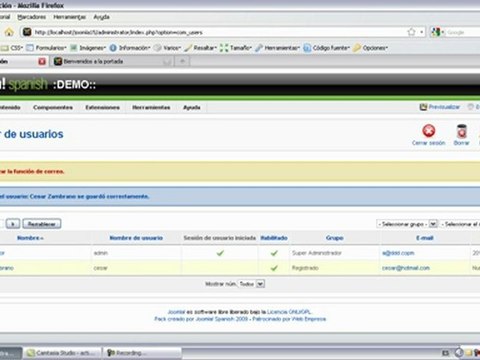Open the Resaltar toolbar menu
The width and height of the screenshot is (480, 360).
pyautogui.click(x=201, y=48)
